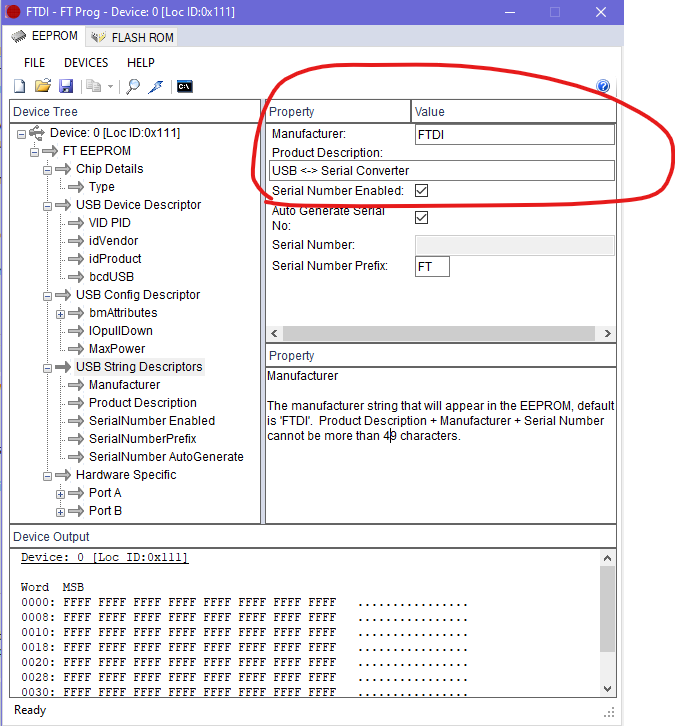675x726 pixels.
Task: Program devices with the lightning bolt icon
Action: coord(156,86)
